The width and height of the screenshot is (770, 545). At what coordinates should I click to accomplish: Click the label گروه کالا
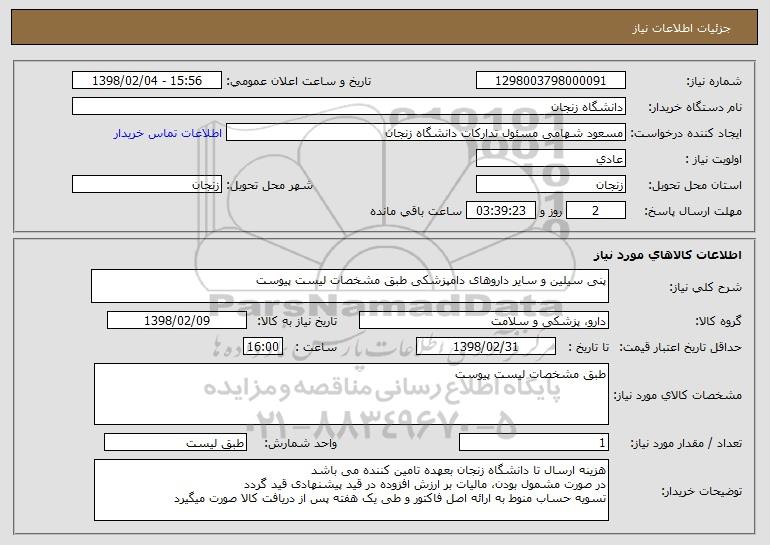pos(718,321)
